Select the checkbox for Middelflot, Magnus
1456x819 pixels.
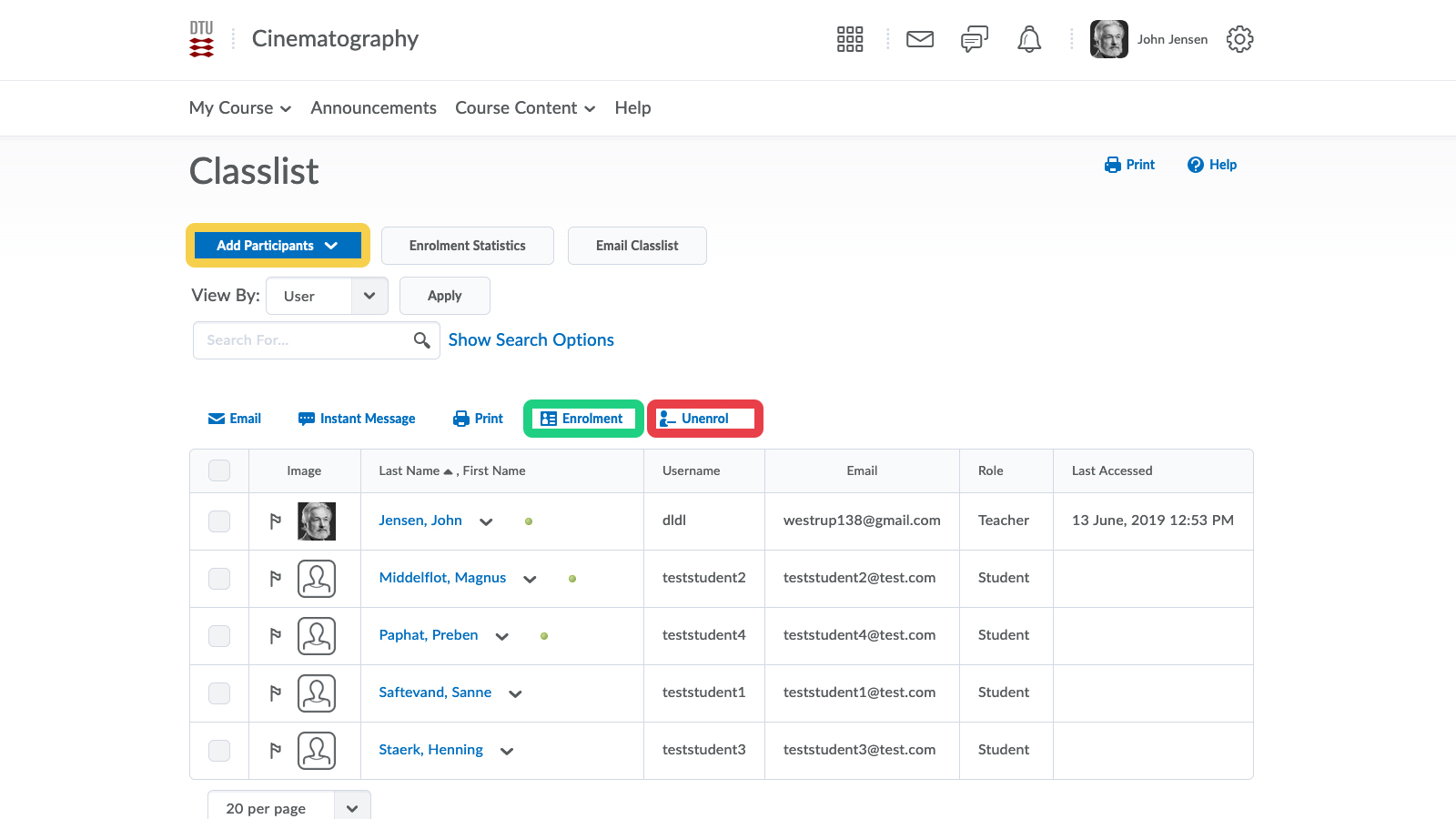pyautogui.click(x=219, y=579)
